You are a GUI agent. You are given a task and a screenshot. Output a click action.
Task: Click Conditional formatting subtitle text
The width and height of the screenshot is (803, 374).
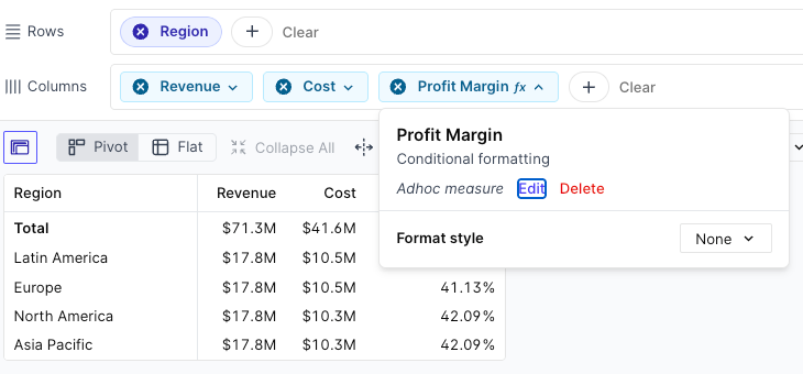[473, 159]
